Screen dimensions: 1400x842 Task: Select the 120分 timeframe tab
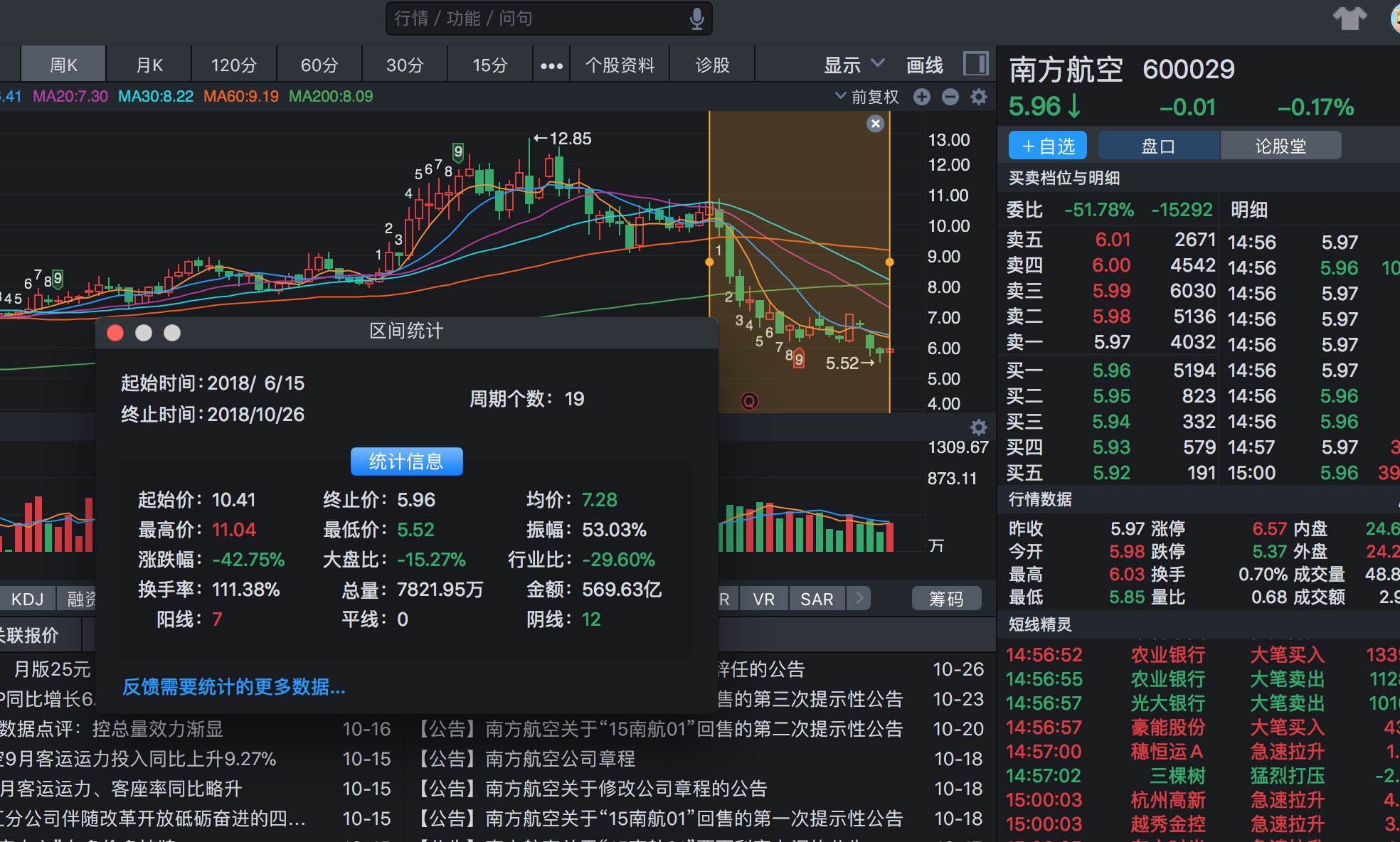click(234, 65)
